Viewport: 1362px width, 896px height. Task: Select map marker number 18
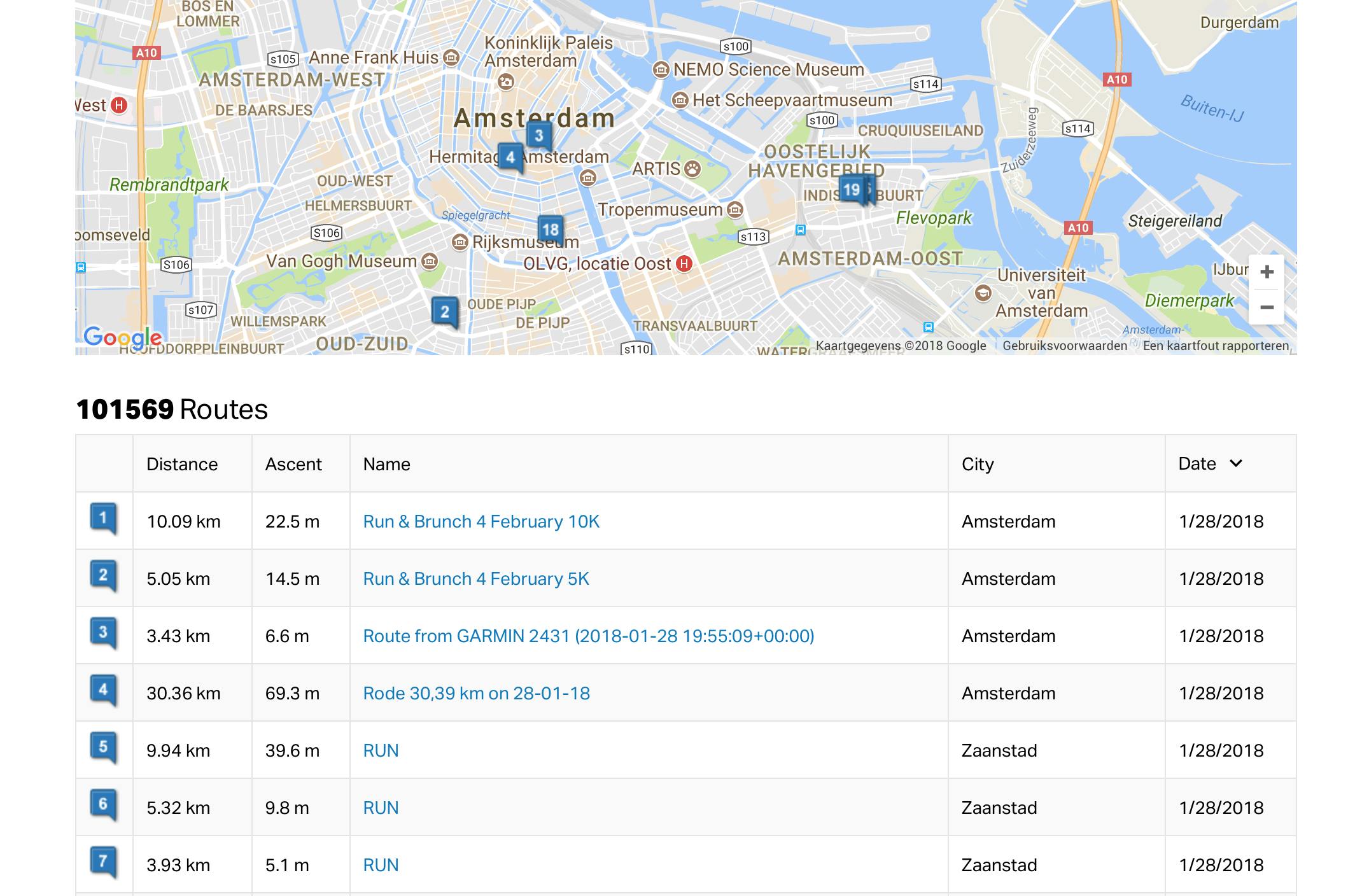(550, 229)
